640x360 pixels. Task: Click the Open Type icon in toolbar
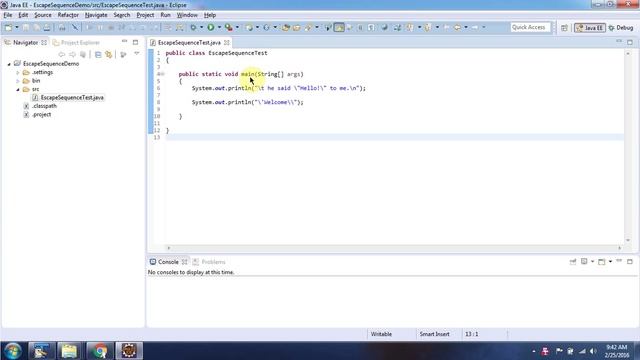click(286, 27)
